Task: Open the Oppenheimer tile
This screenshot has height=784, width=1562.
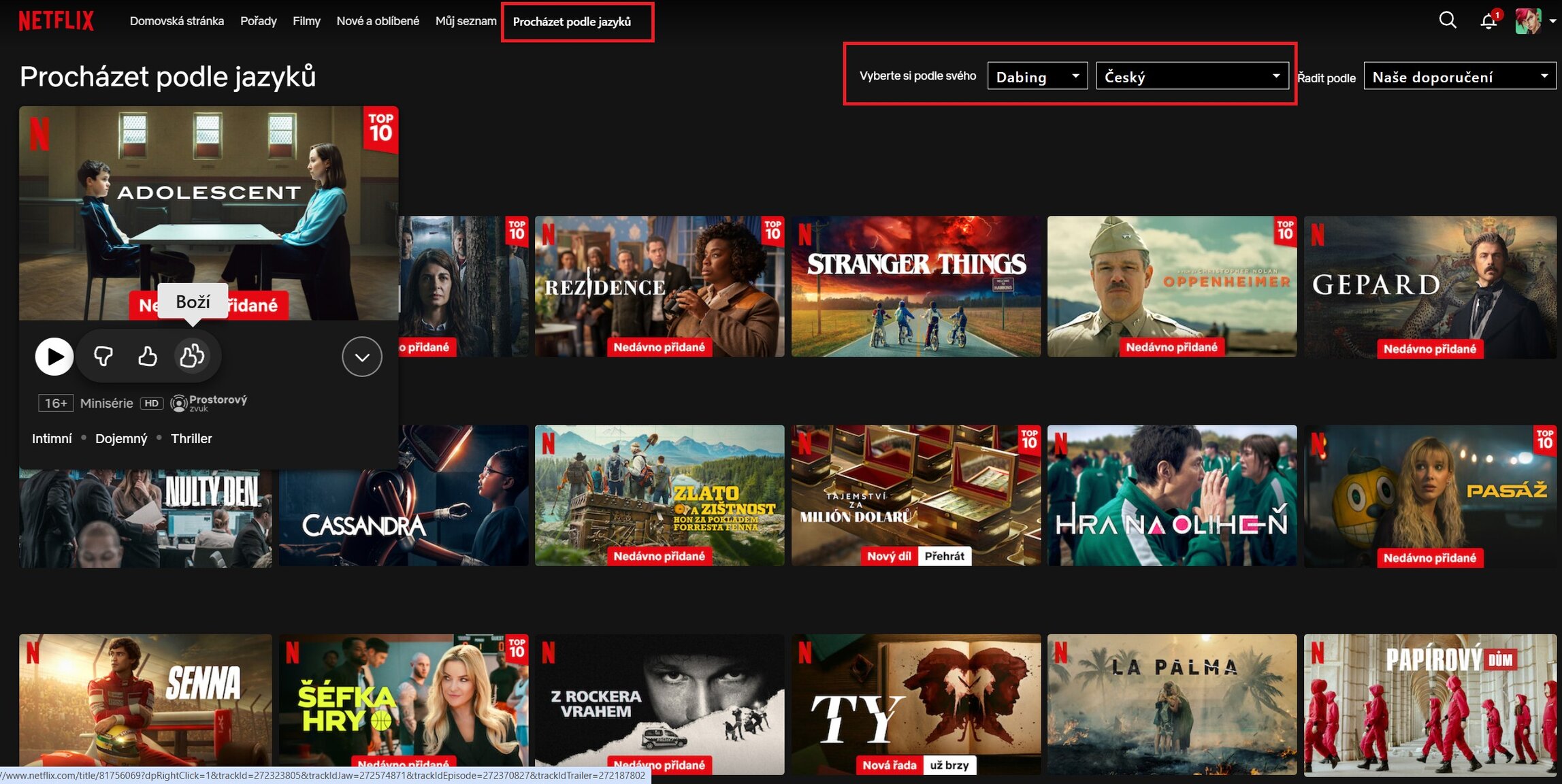Action: click(1171, 287)
